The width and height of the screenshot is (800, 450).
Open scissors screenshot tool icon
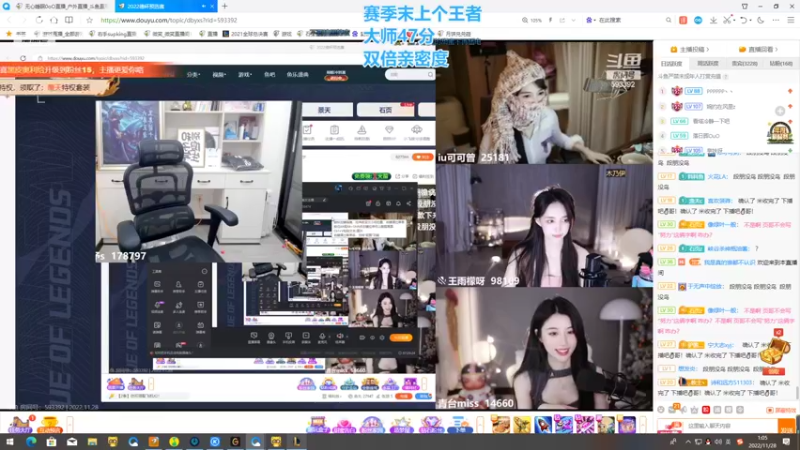coord(727,20)
